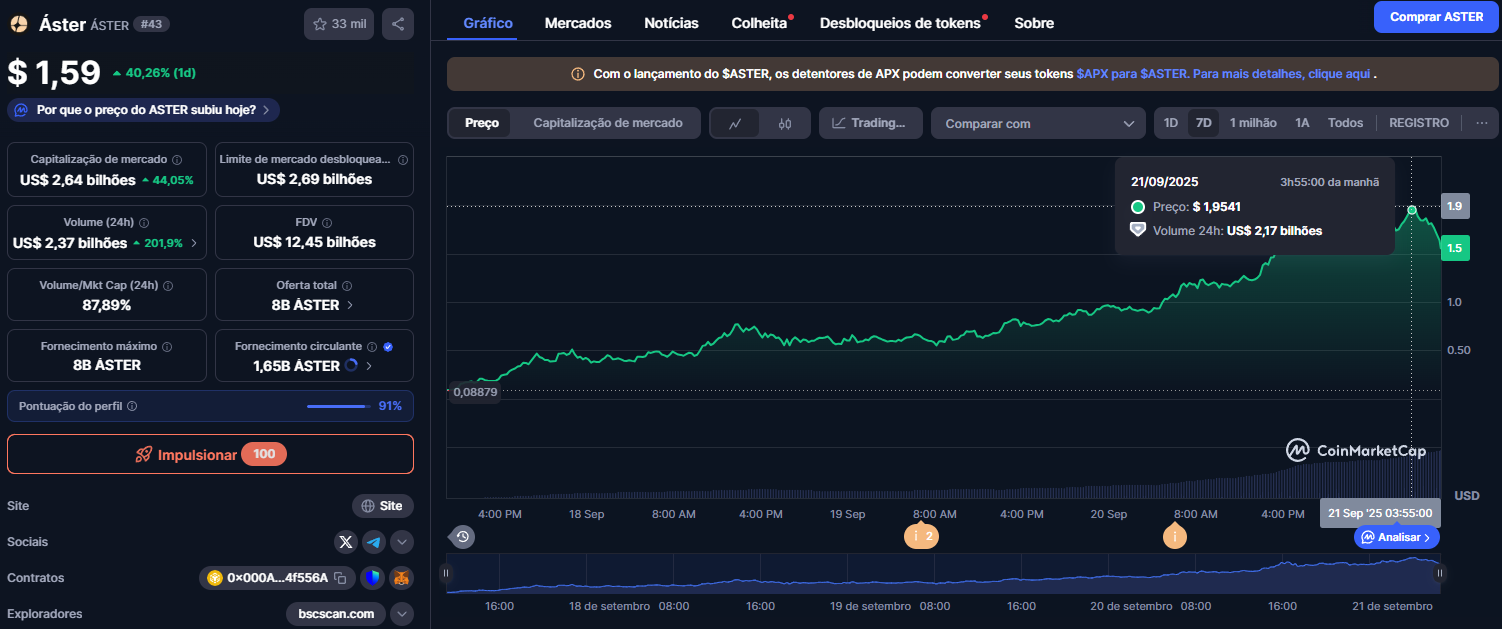Add token to MetaMask via fox icon

tap(401, 578)
